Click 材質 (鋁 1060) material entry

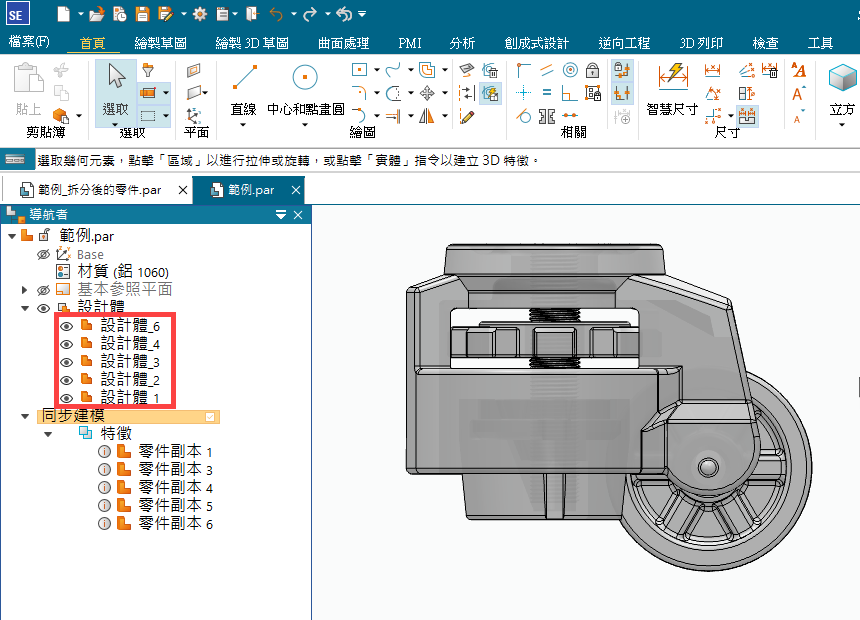(122, 272)
